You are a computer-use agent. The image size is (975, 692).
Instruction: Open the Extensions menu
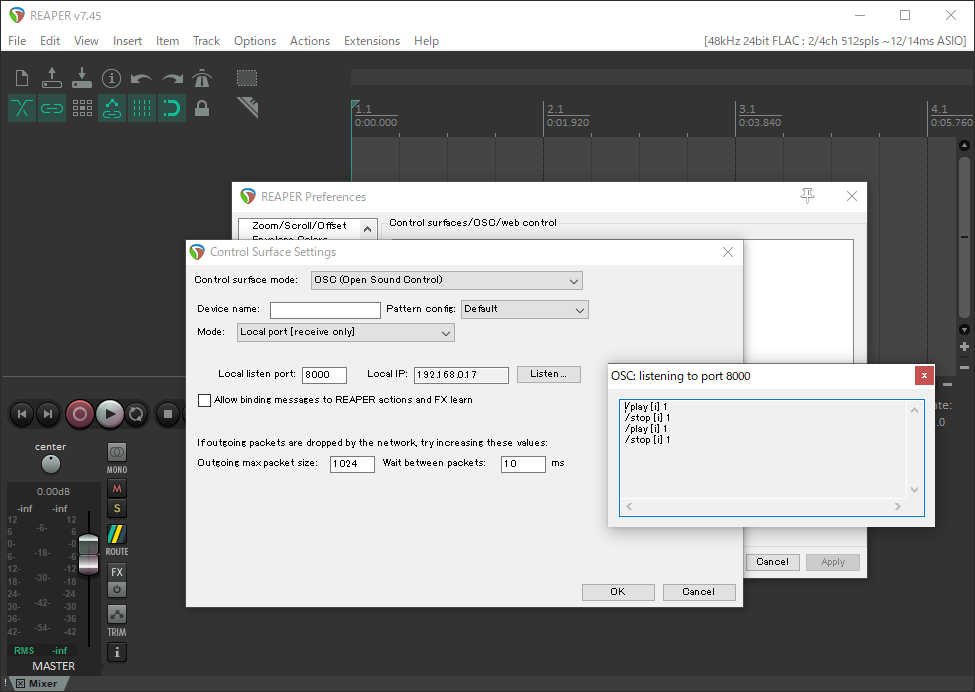[x=372, y=41]
